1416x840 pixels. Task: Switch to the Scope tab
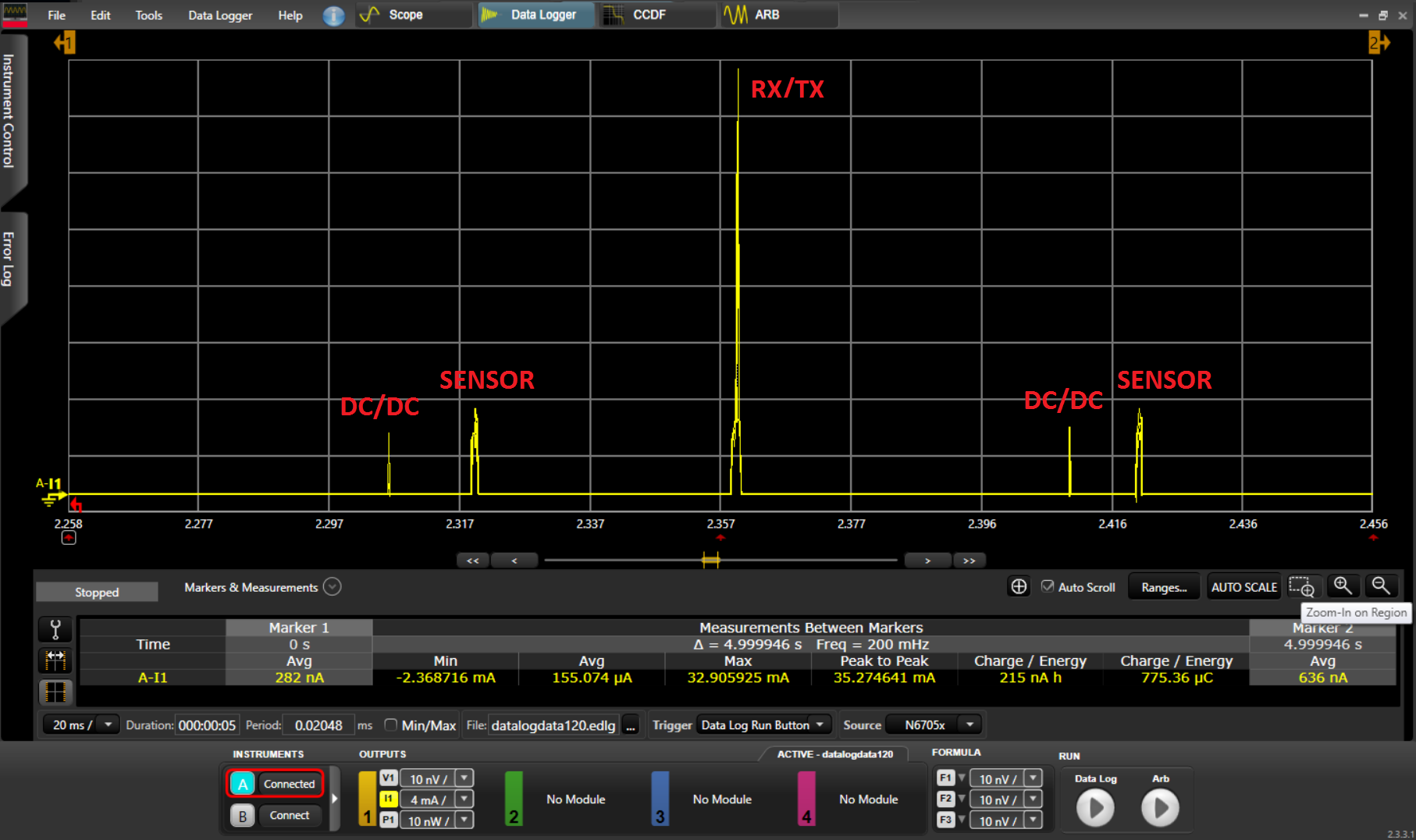(x=414, y=15)
